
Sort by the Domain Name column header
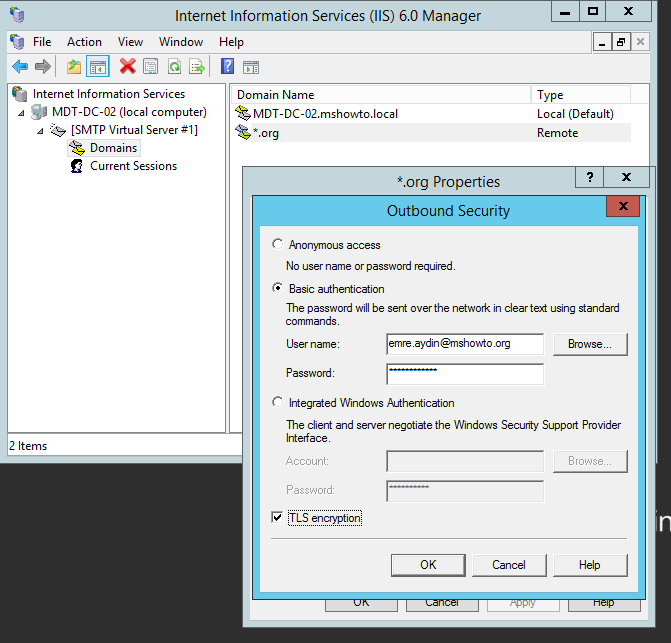coord(381,95)
